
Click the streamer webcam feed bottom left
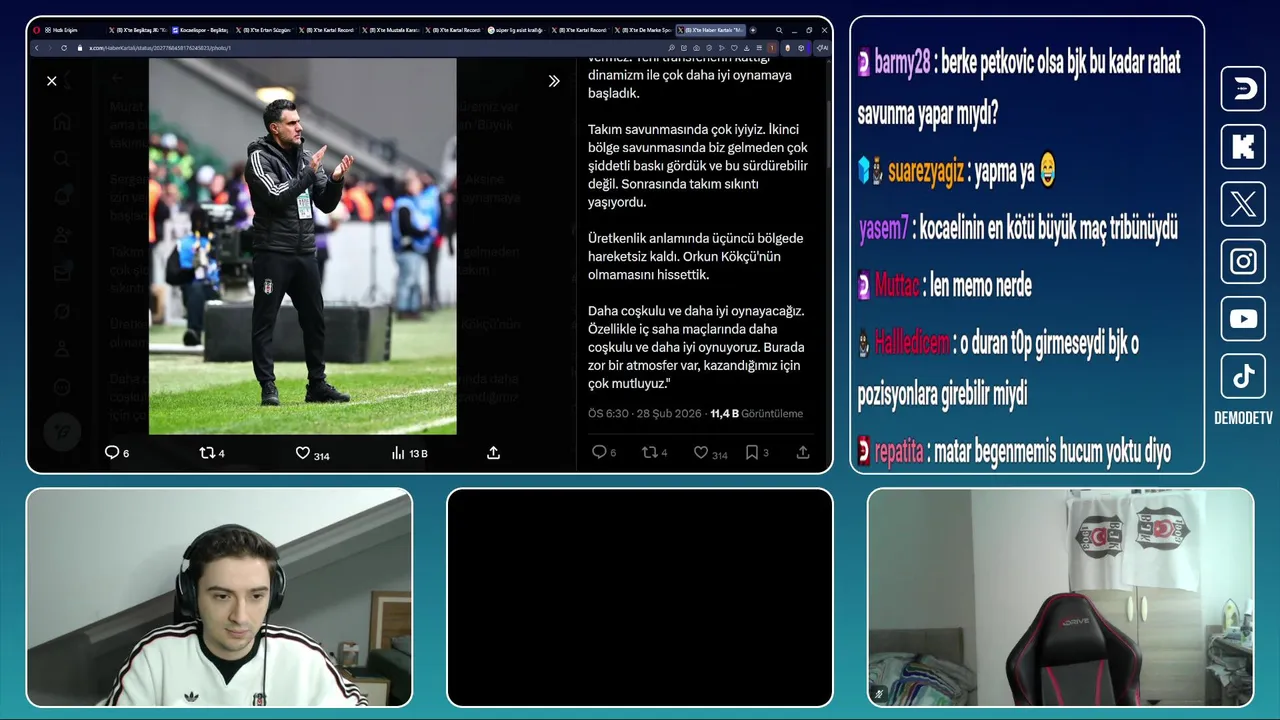tap(219, 597)
